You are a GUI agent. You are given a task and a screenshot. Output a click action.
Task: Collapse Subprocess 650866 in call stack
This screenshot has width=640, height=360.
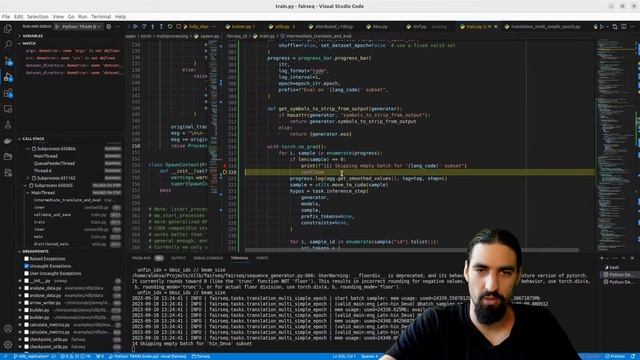28,149
